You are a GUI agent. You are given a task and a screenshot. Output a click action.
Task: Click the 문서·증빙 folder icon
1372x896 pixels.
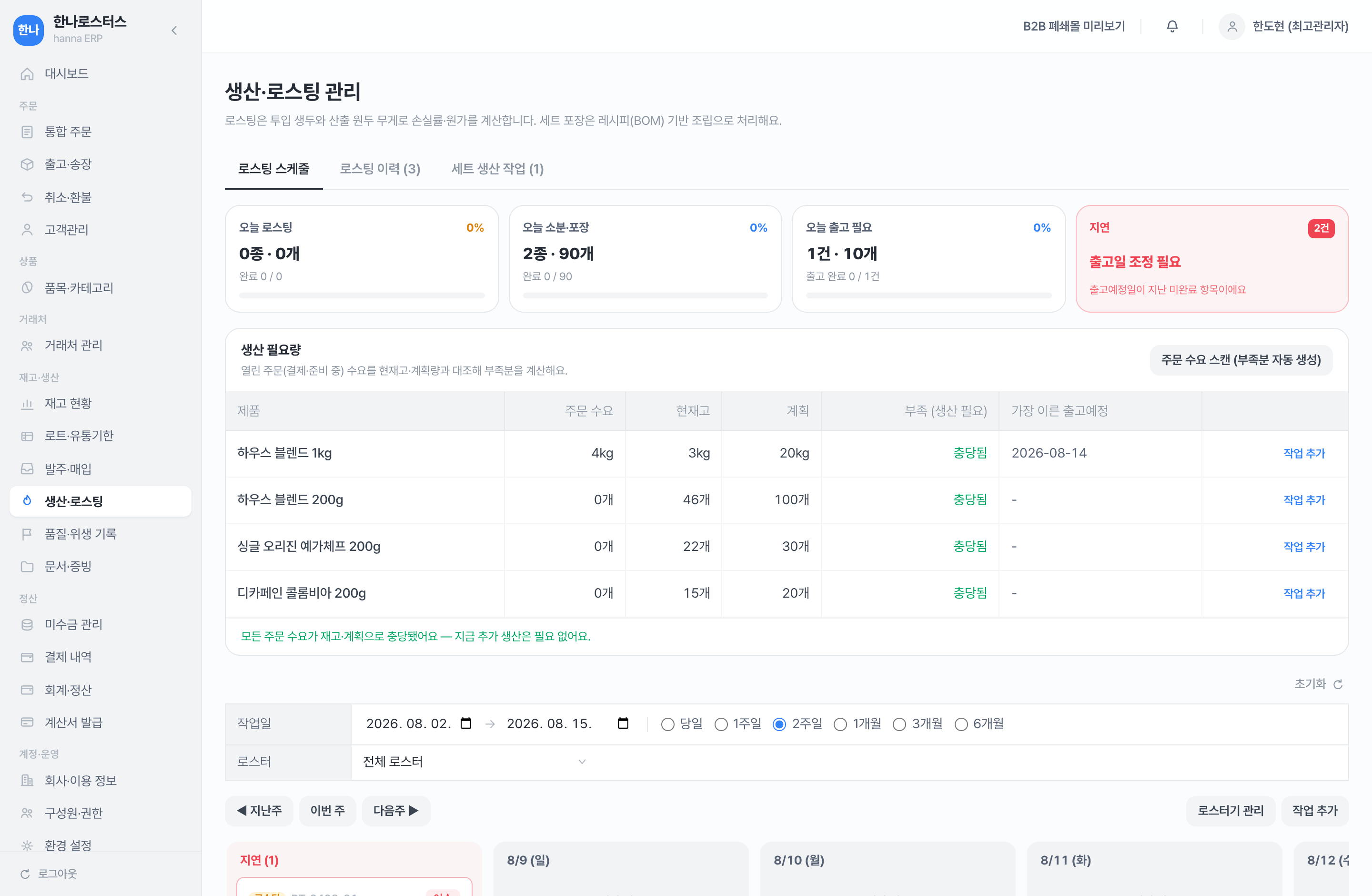27,566
